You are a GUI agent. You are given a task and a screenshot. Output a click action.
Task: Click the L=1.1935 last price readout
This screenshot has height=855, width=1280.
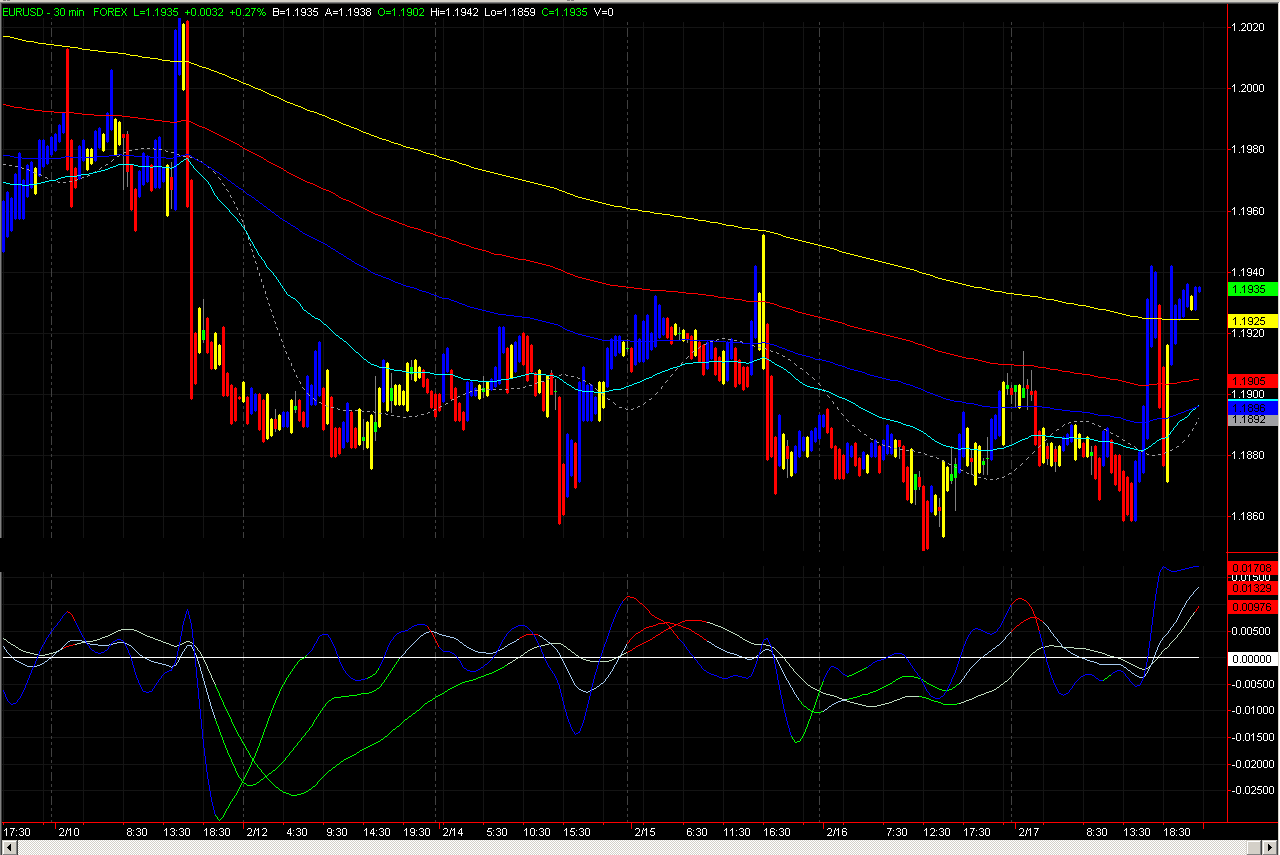(x=154, y=12)
